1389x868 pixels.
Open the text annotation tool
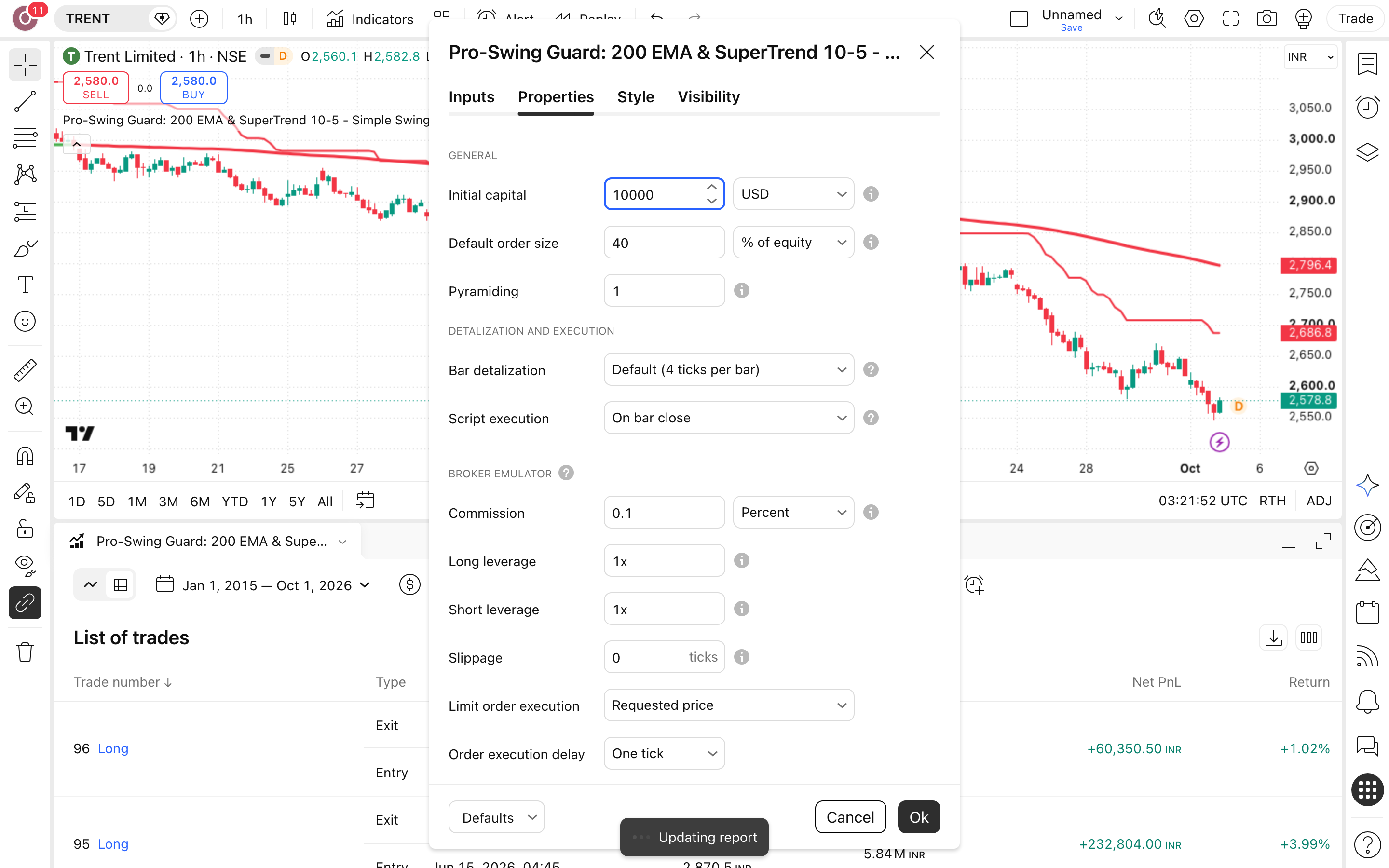[x=25, y=285]
